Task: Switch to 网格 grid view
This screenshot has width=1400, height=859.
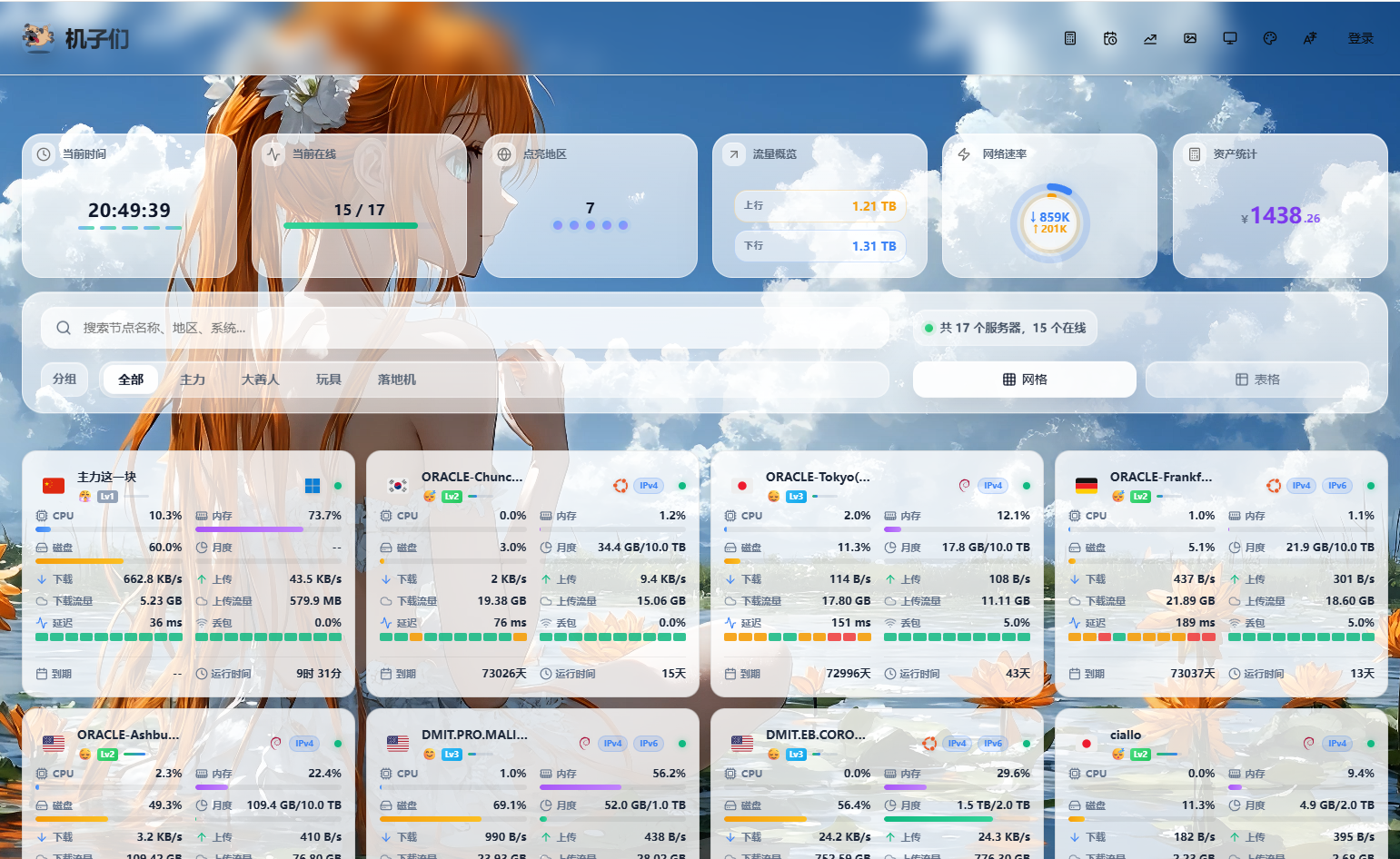Action: click(x=1025, y=380)
